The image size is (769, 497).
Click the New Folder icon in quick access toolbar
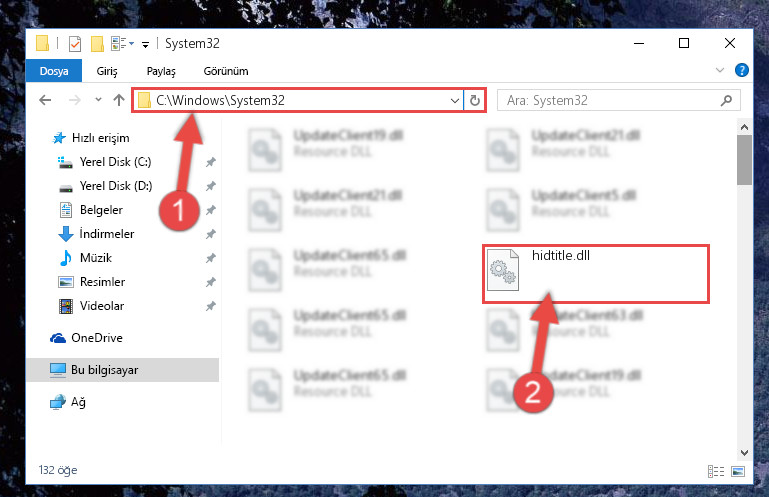click(x=97, y=44)
